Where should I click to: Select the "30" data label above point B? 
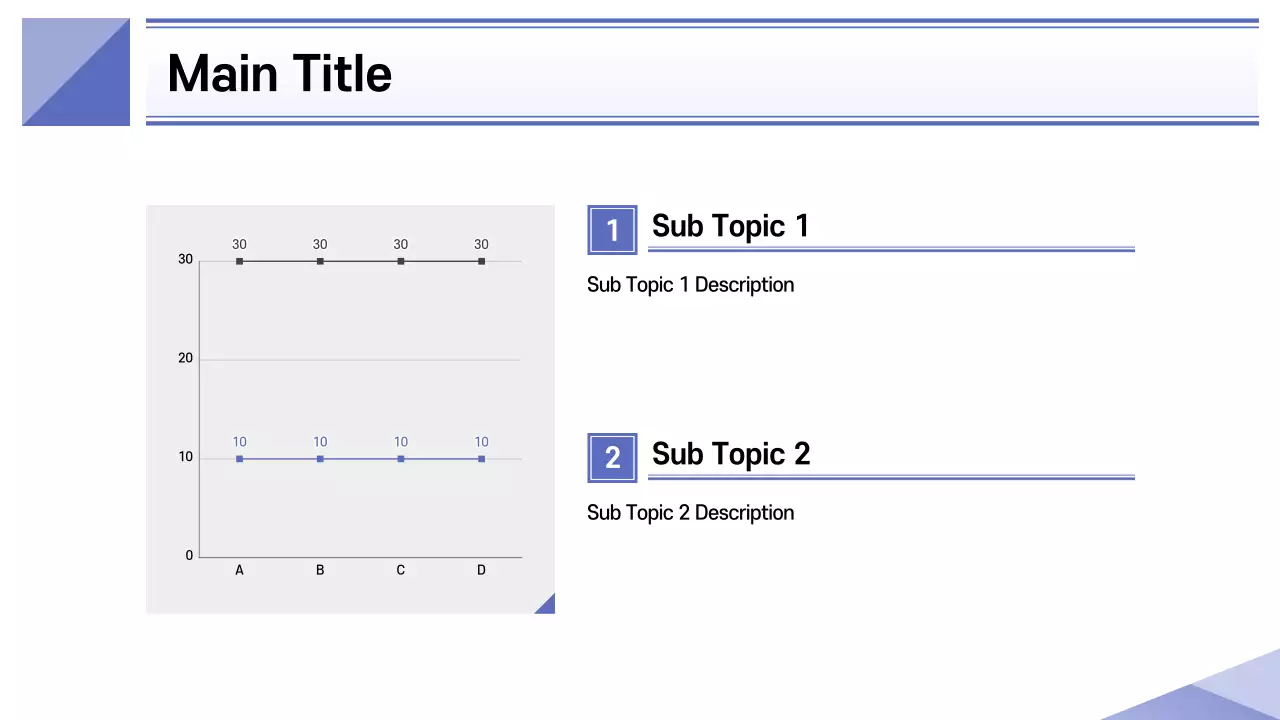click(320, 244)
